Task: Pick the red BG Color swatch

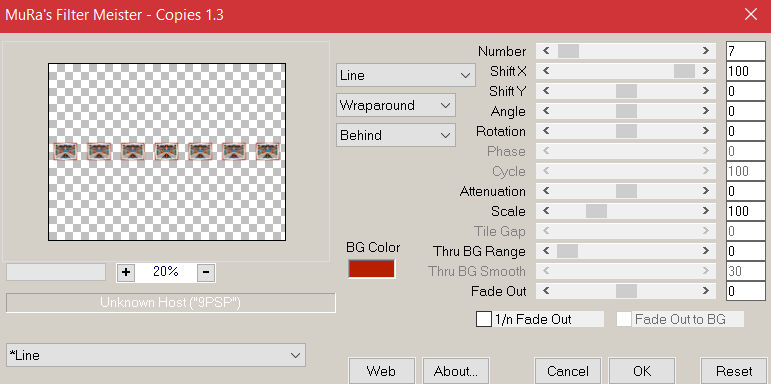Action: click(371, 268)
